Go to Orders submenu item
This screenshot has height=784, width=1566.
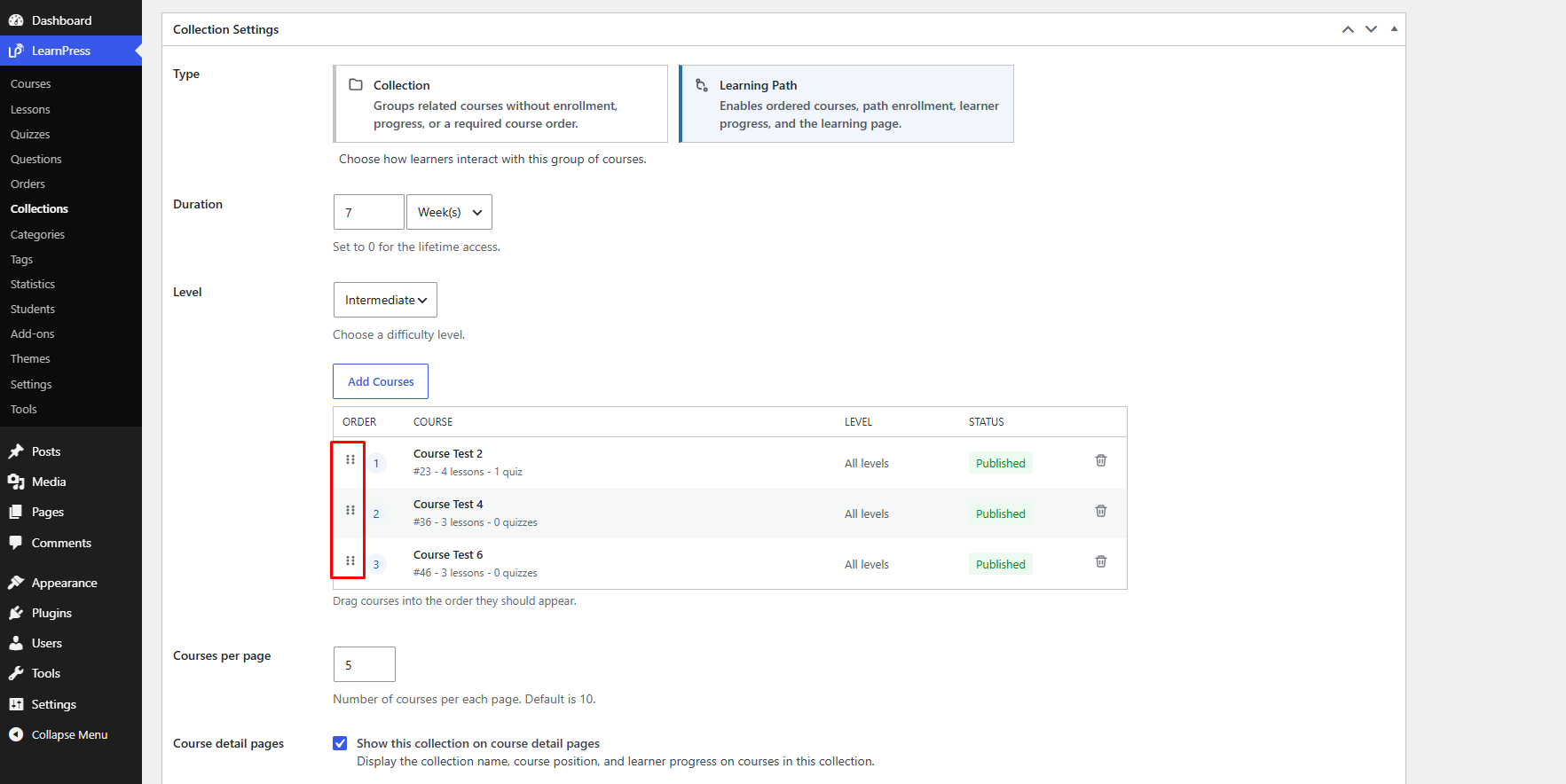coord(28,184)
